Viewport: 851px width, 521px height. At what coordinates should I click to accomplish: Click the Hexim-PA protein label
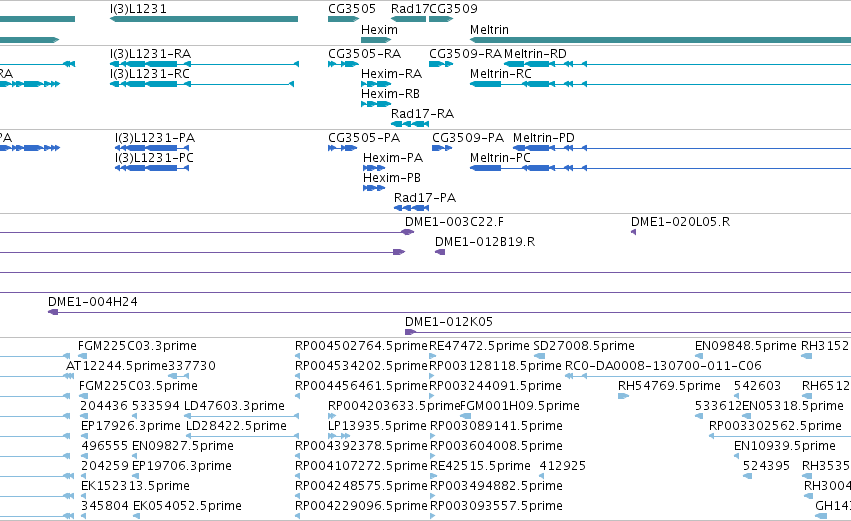coord(393,158)
